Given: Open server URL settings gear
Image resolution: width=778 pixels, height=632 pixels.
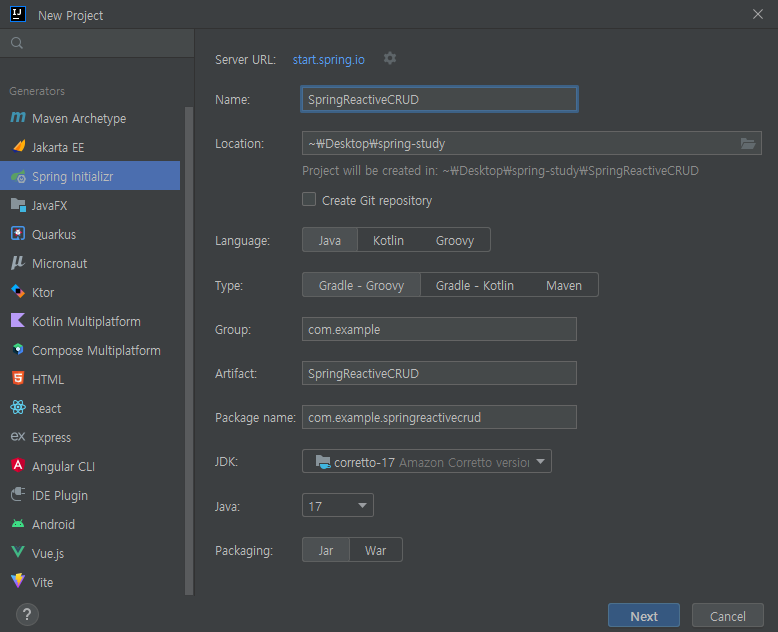Looking at the screenshot, I should (390, 59).
